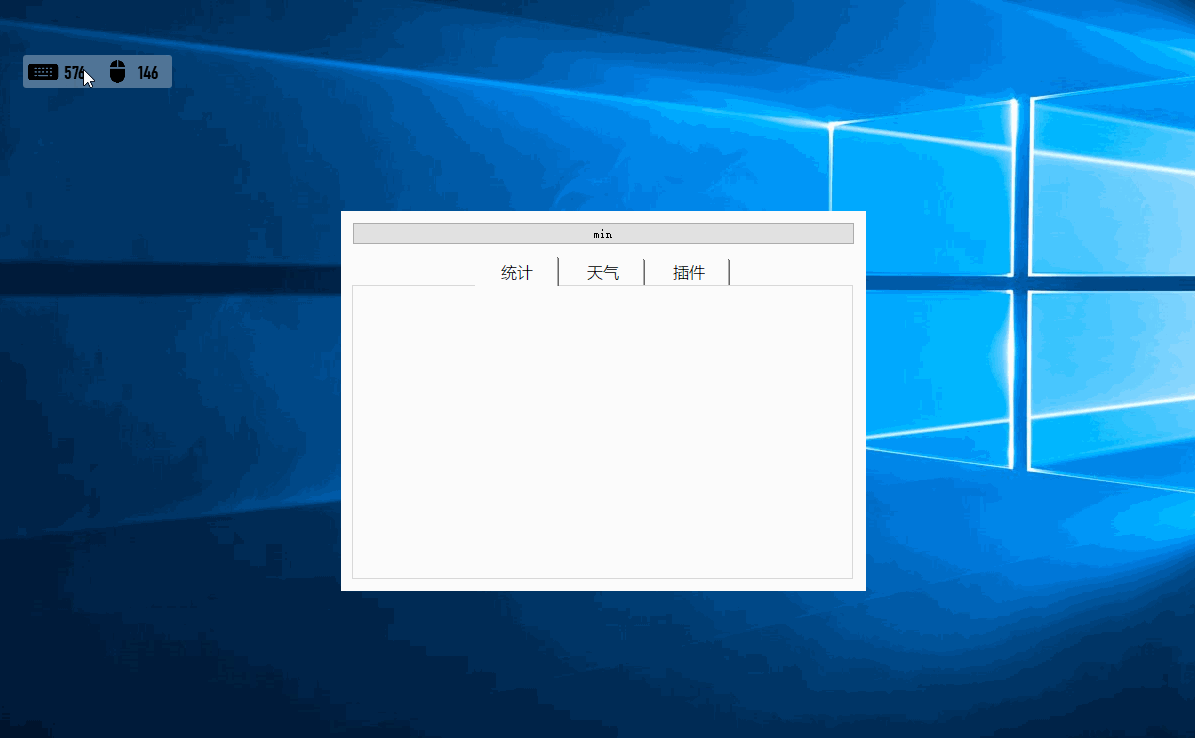Viewport: 1195px width, 738px height.
Task: Click the mouse click count 146
Action: pyautogui.click(x=148, y=72)
